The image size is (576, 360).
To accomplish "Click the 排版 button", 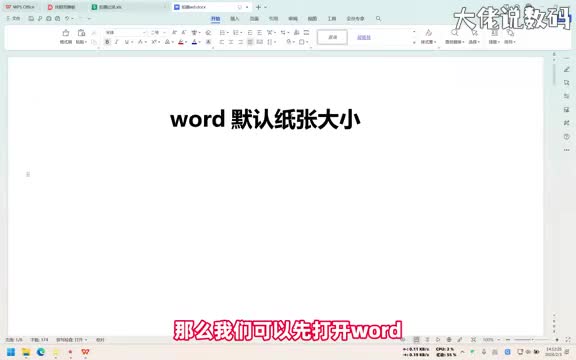I will tap(494, 37).
